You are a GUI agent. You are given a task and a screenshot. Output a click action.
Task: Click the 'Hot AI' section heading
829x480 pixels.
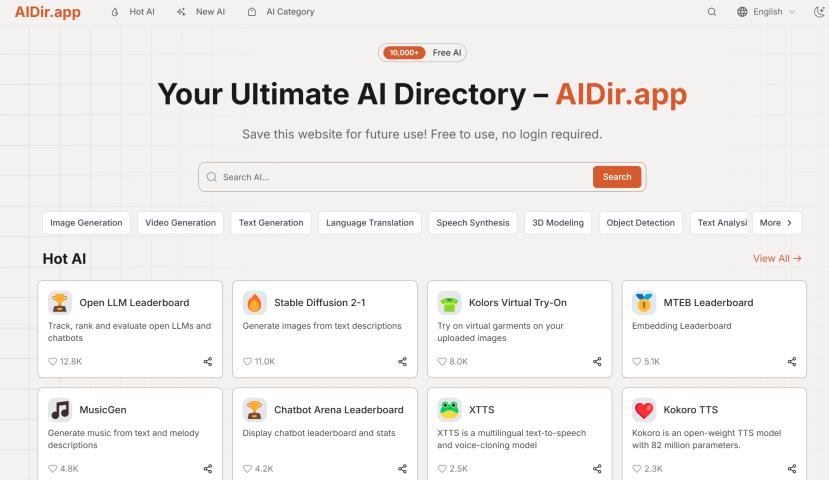[64, 259]
